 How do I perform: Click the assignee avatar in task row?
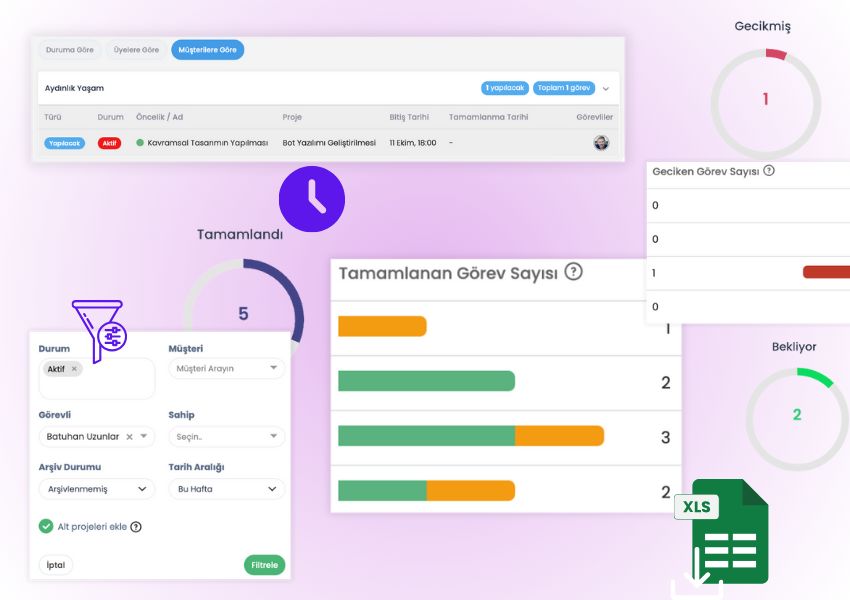[x=601, y=143]
